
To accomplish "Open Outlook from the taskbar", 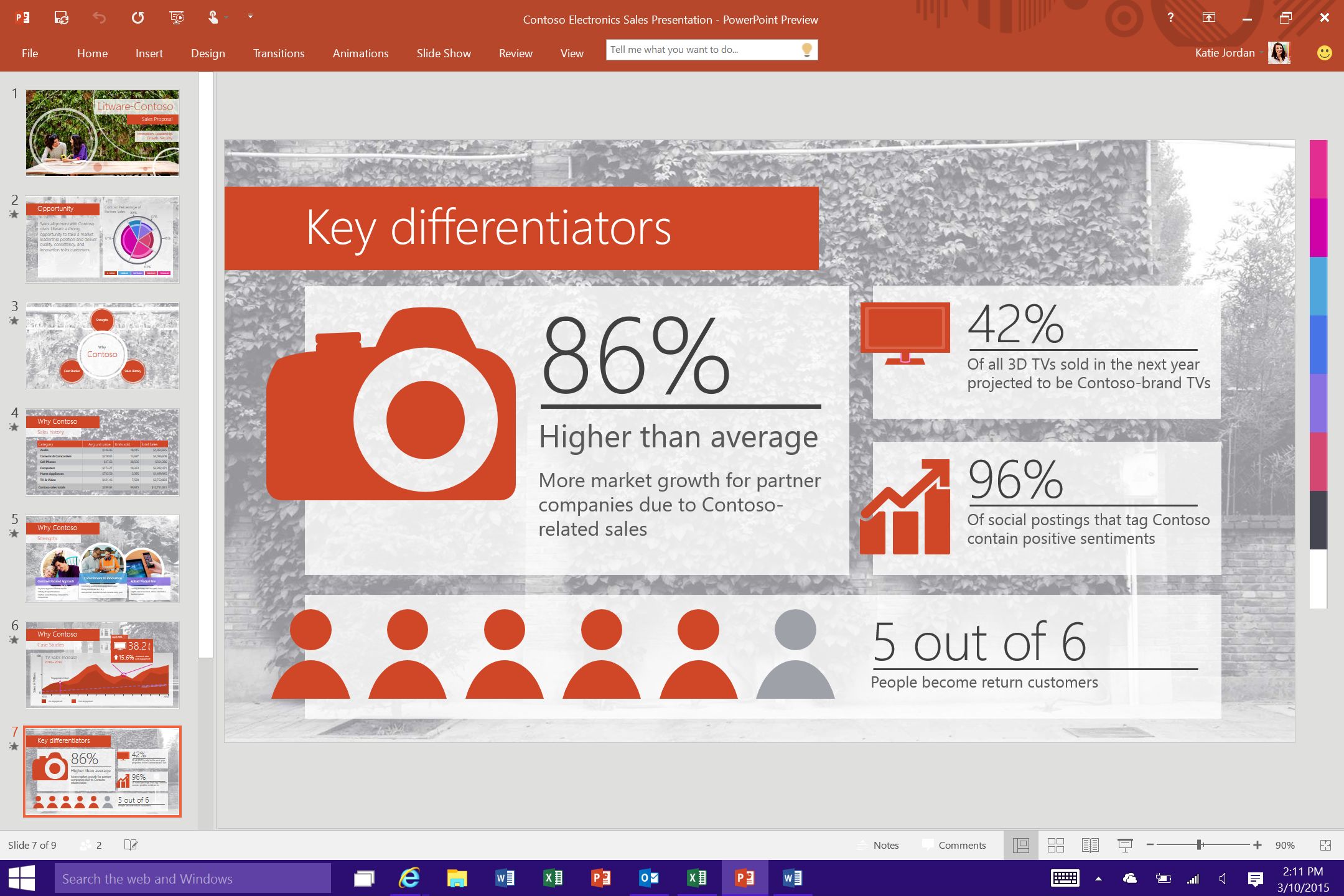I will coord(649,878).
